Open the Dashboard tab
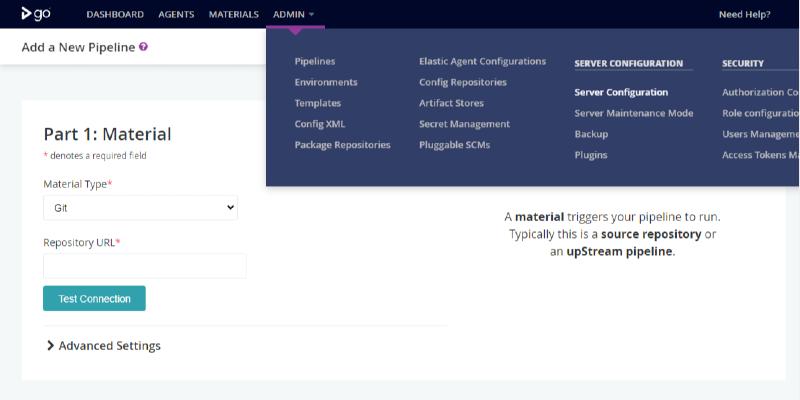This screenshot has height=400, width=800. [115, 14]
